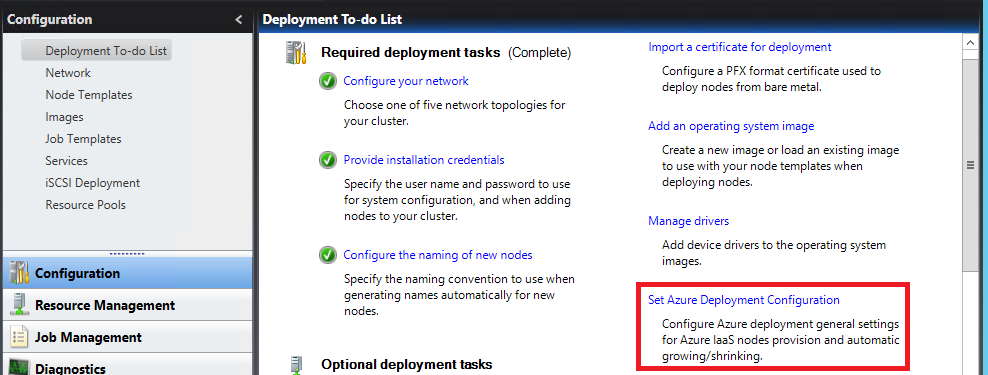Viewport: 988px width, 375px height.
Task: Open Set Azure Deployment Configuration link
Action: click(x=744, y=300)
